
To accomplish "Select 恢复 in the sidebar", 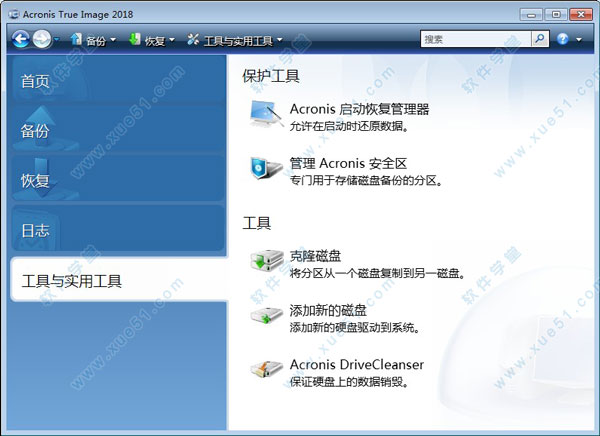I will pos(118,178).
